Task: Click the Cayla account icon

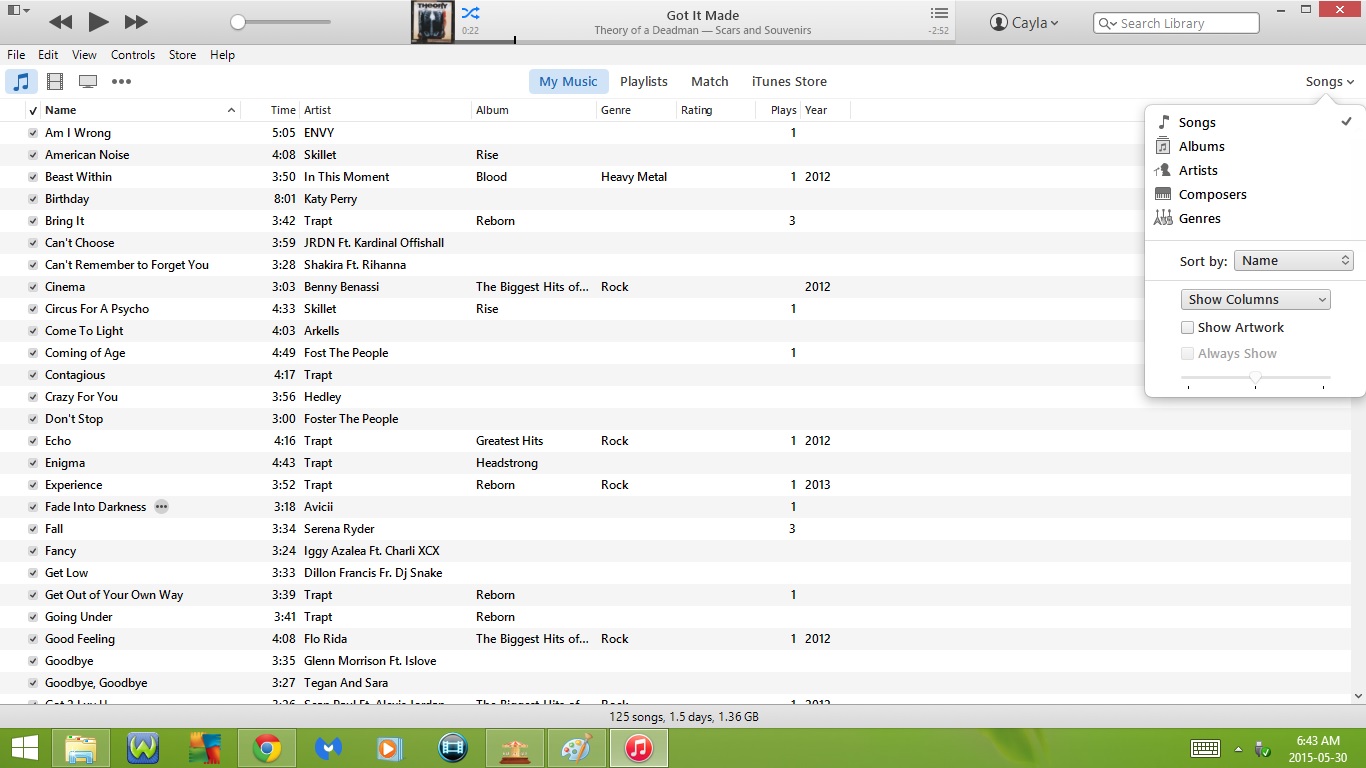Action: (x=999, y=22)
